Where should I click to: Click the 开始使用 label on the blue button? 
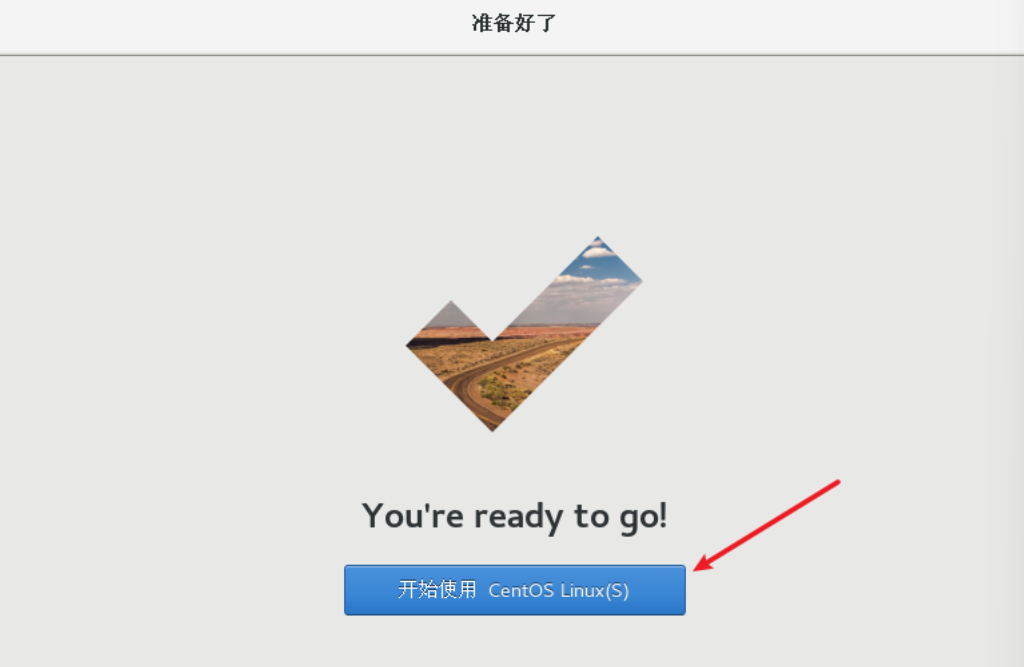pos(437,589)
